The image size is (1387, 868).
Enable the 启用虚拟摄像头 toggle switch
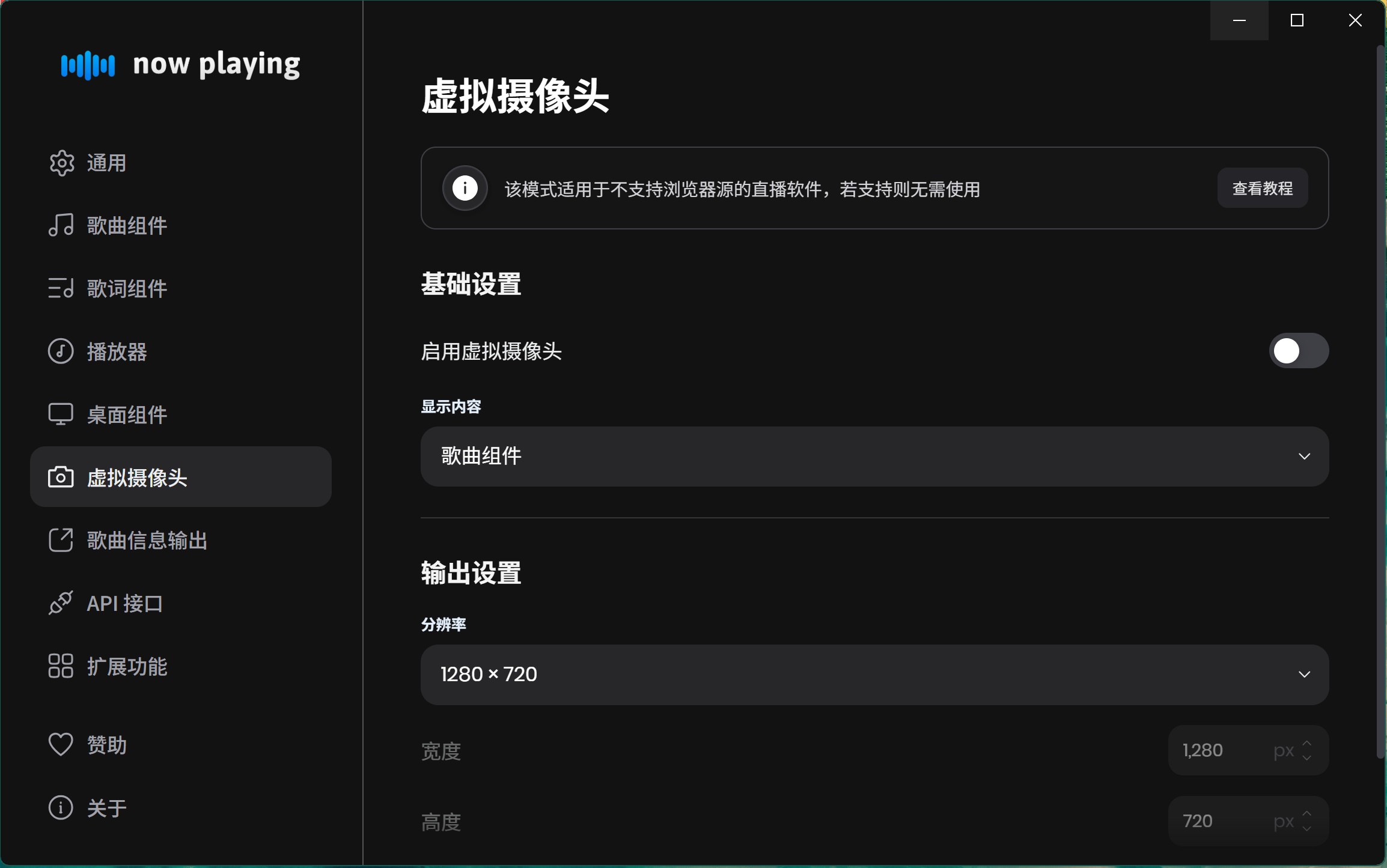click(x=1298, y=351)
